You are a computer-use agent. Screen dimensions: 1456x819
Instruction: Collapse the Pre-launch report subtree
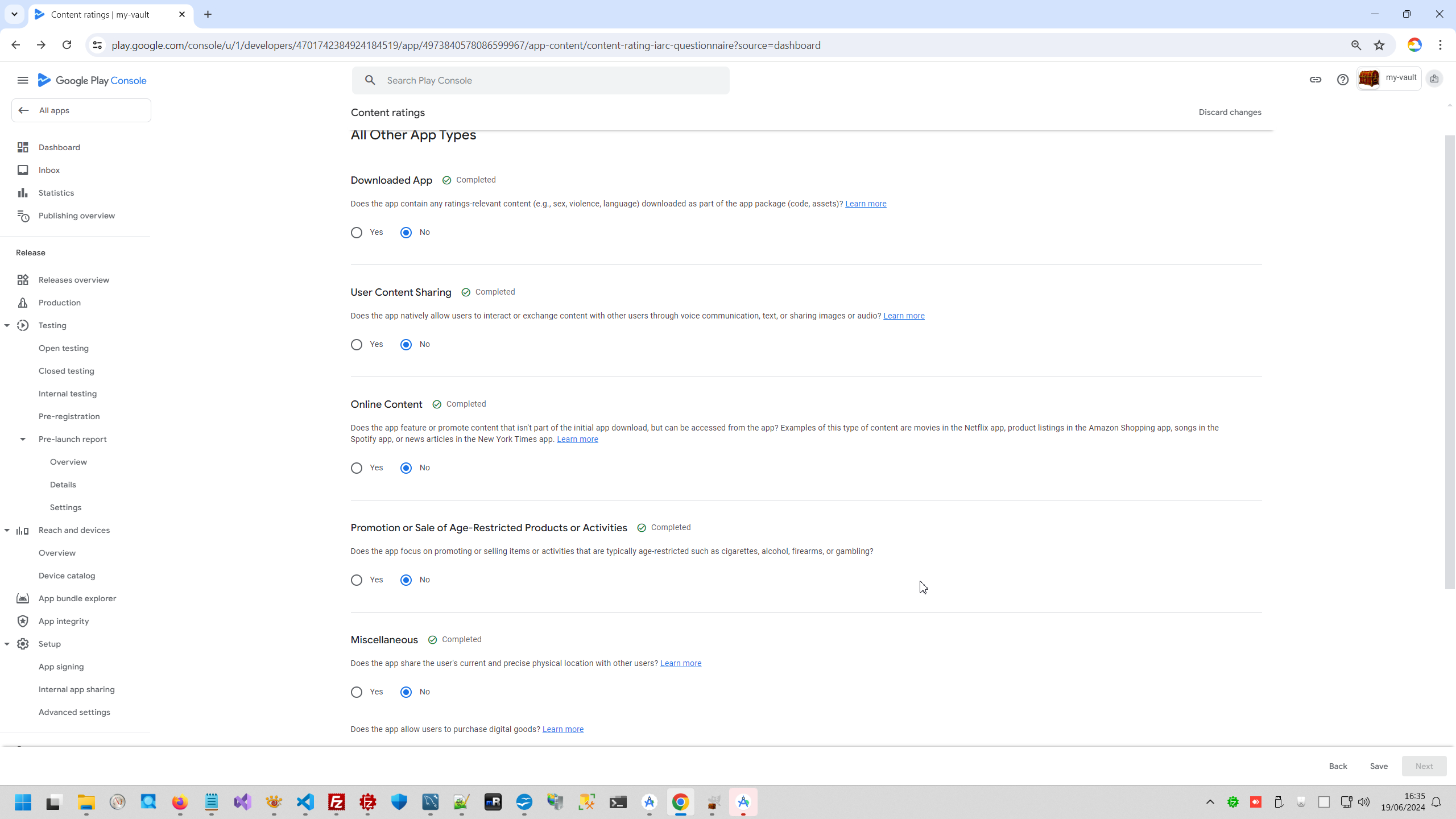[x=23, y=439]
